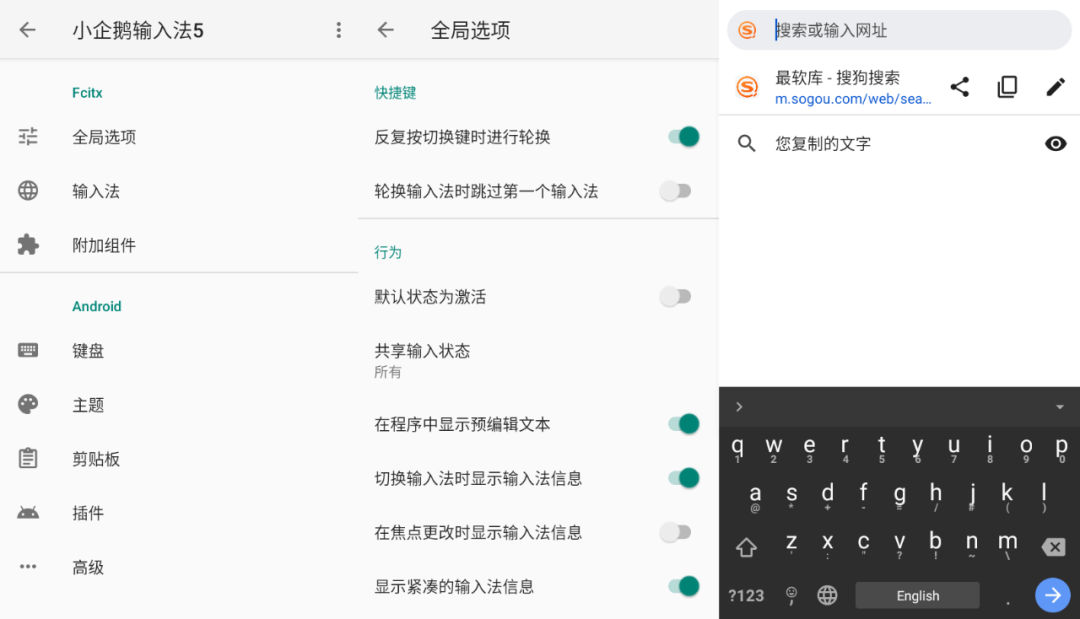Collapse the keyboard with the down triangle
The width and height of the screenshot is (1080, 619).
pyautogui.click(x=1059, y=407)
